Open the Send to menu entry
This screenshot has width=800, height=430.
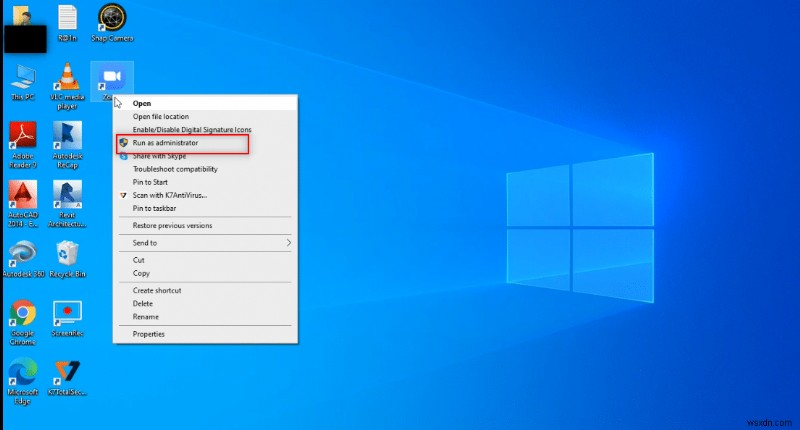205,243
